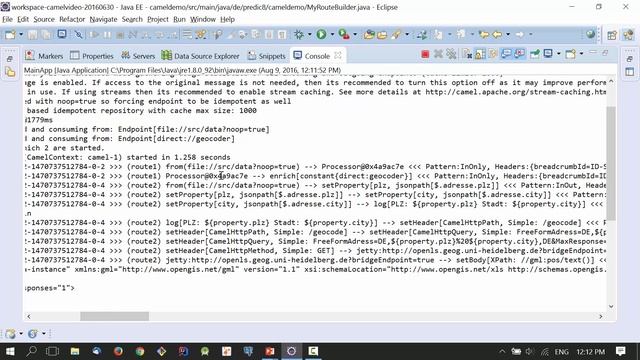Open the Debug launch dropdown arrow

click(x=309, y=35)
